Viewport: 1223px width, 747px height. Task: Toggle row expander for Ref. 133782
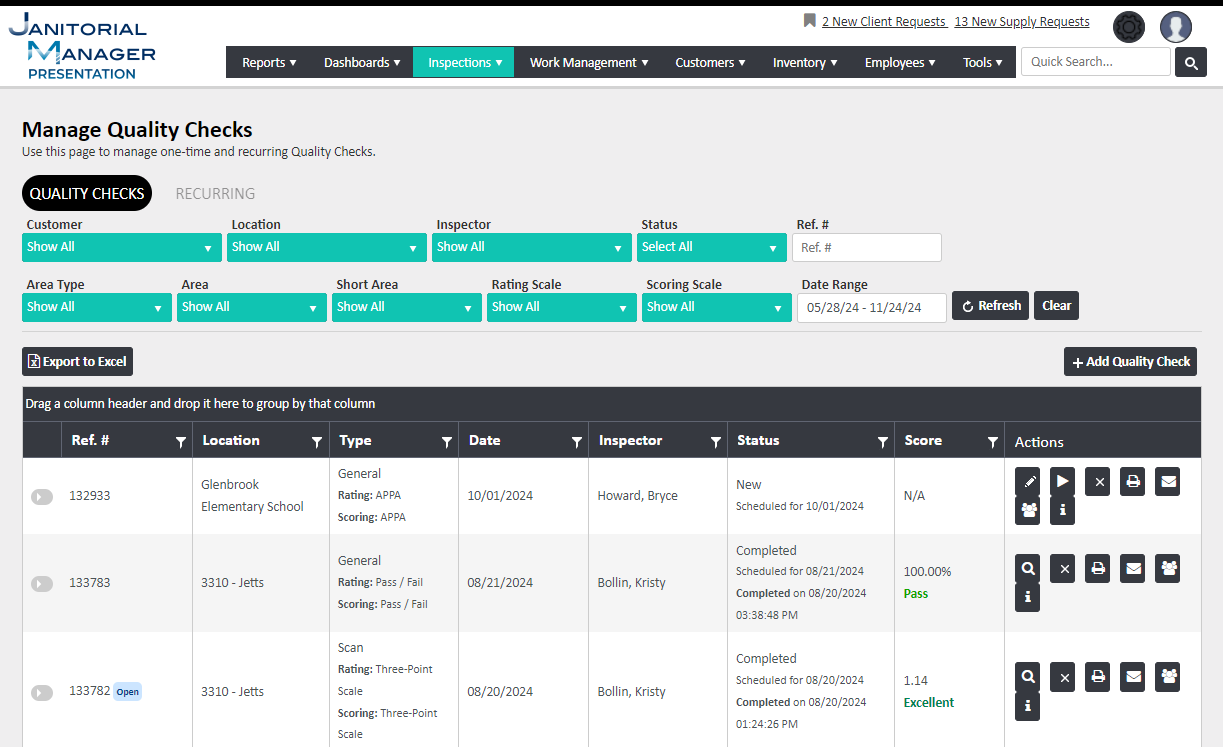(x=42, y=692)
